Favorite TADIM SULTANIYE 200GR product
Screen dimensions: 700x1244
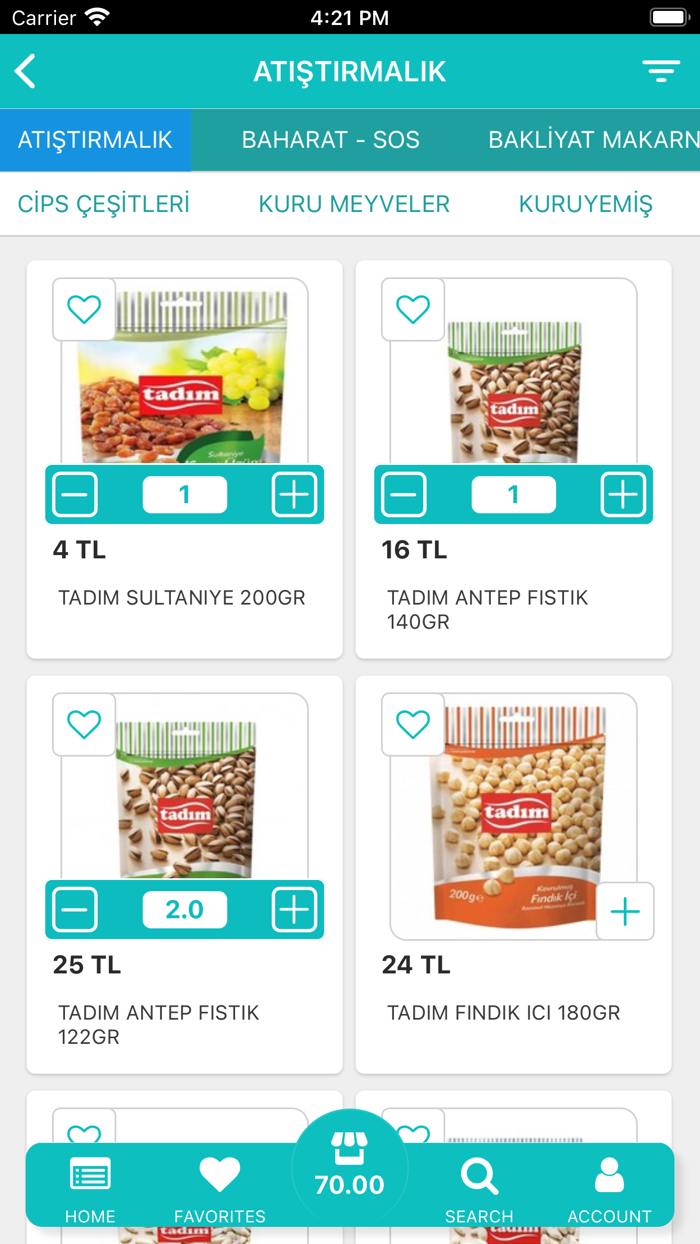84,309
